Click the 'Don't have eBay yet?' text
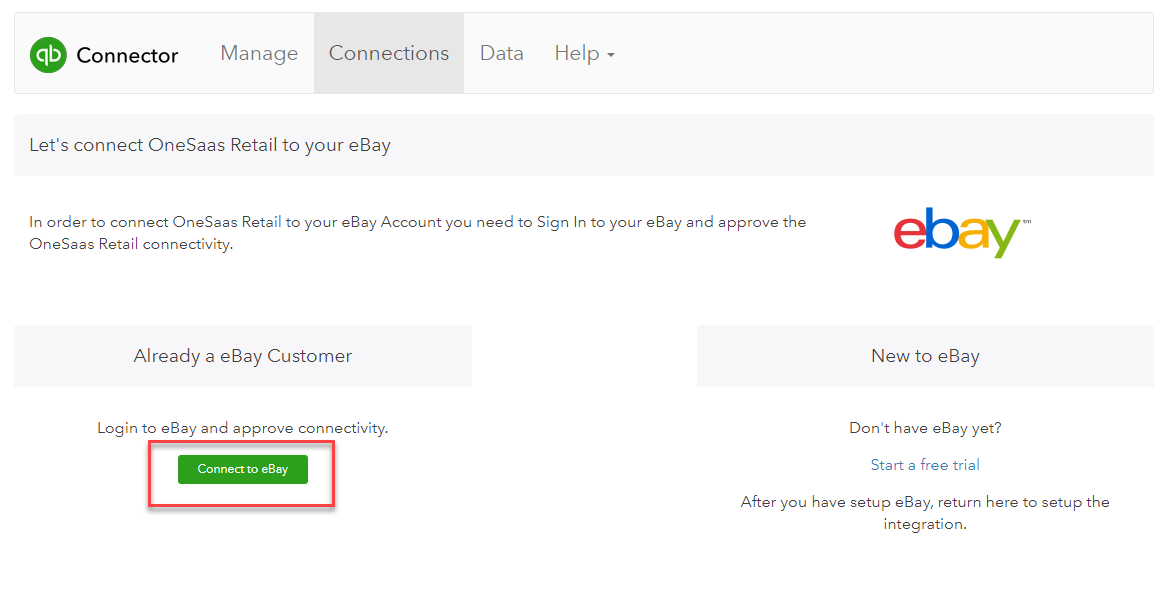Viewport: 1167px width, 603px height. (x=925, y=428)
